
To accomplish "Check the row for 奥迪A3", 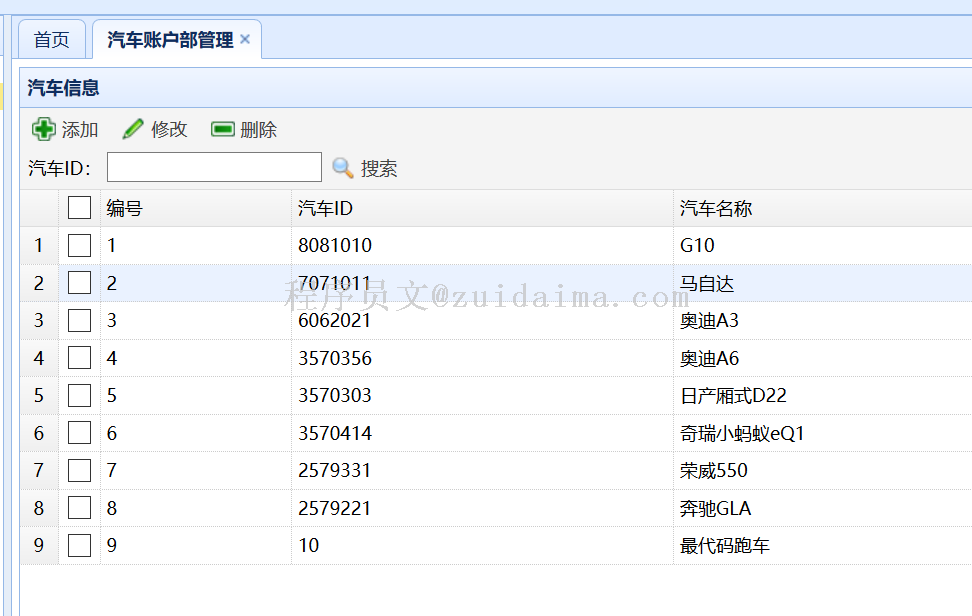I will [x=79, y=320].
